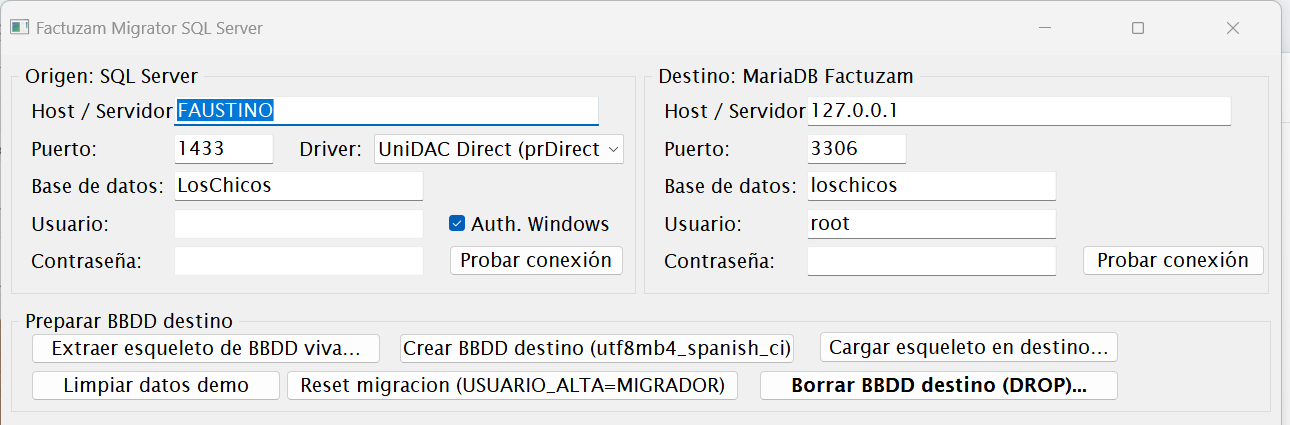The image size is (1290, 425).
Task: Click the 'Origen: SQL Server' group label
Action: coord(112,76)
